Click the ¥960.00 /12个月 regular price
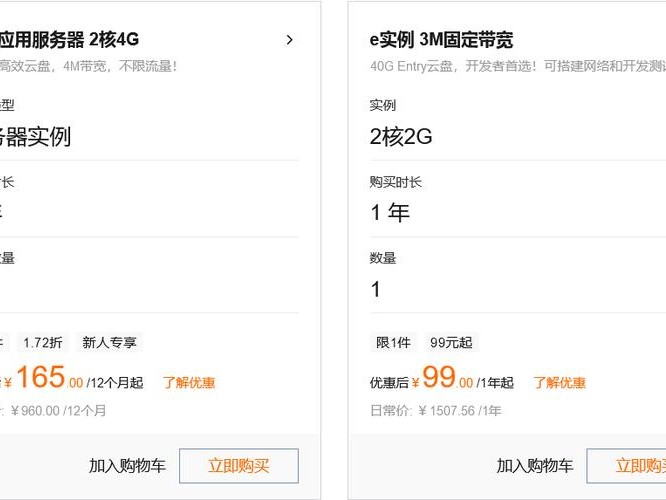This screenshot has height=500, width=666. [x=59, y=411]
